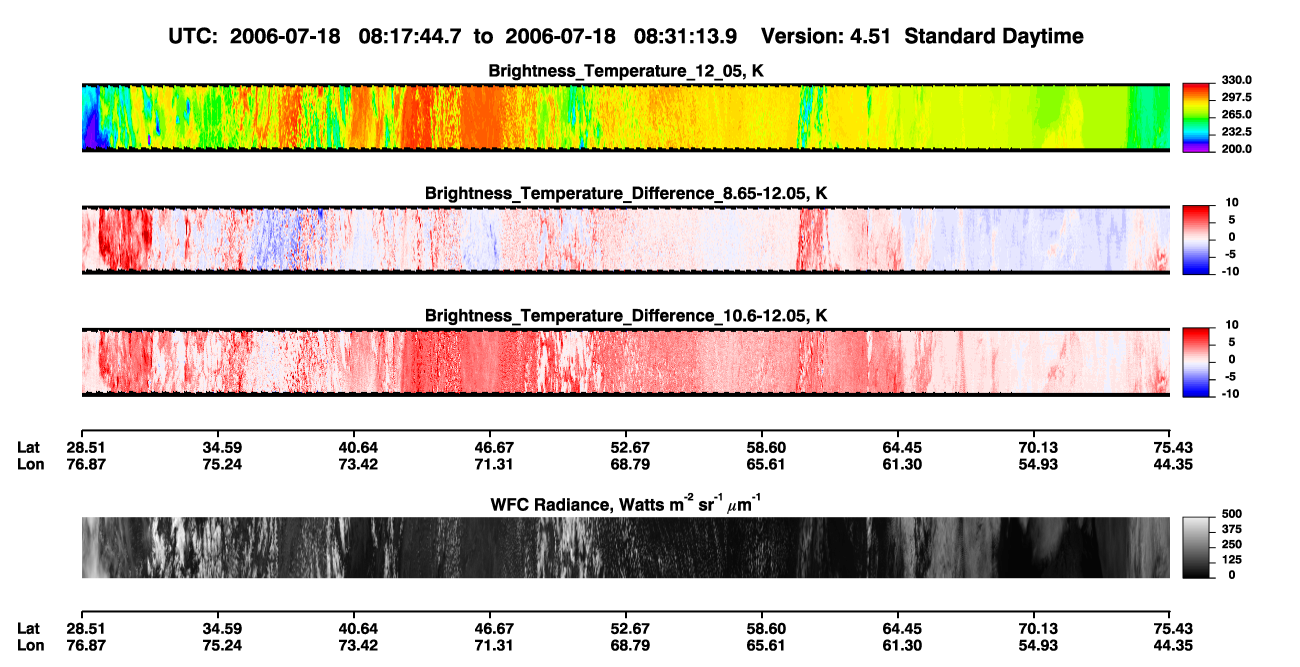Click the 265.0 colorbar tick label
The image size is (1300, 667).
click(x=1237, y=115)
